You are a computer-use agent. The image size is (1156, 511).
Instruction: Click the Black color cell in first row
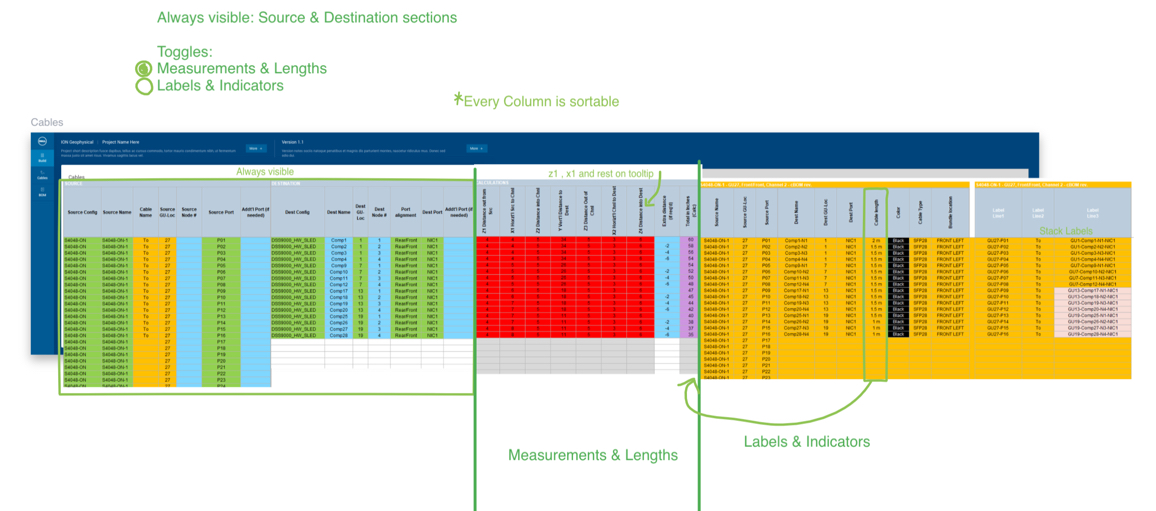(x=898, y=241)
